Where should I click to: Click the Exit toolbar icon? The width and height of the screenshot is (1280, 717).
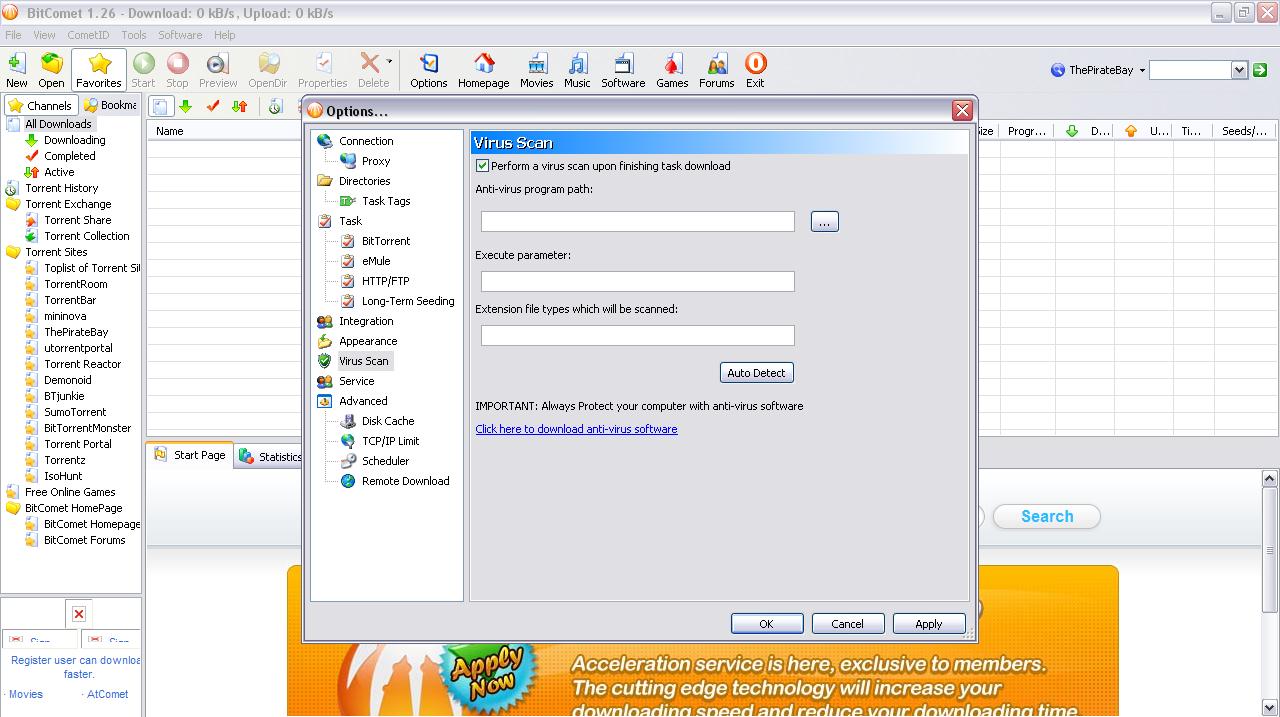tap(755, 71)
